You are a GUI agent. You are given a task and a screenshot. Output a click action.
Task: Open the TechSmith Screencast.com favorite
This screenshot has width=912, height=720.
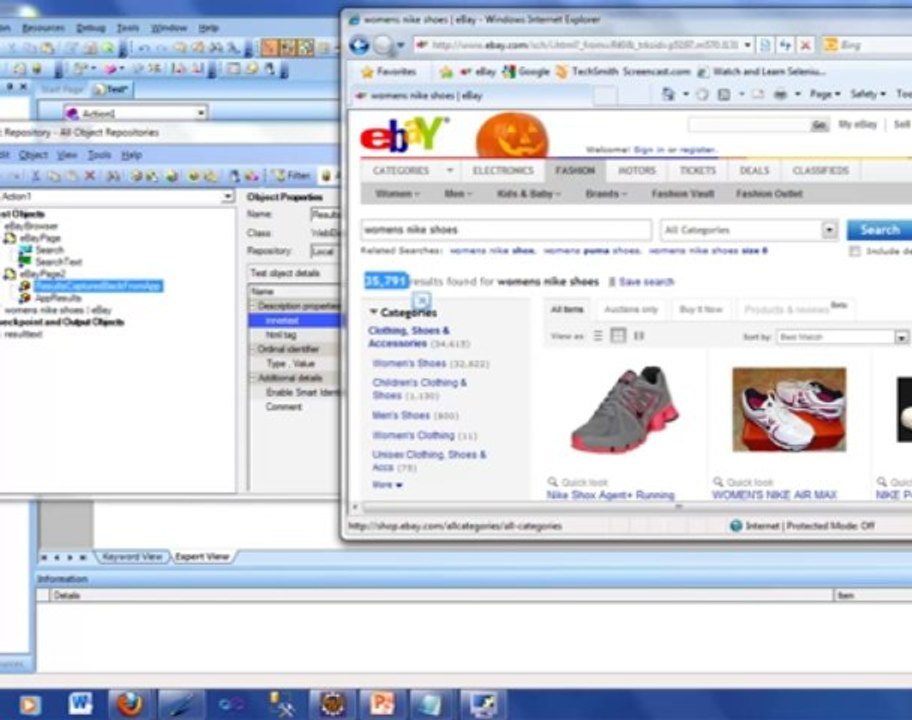622,72
